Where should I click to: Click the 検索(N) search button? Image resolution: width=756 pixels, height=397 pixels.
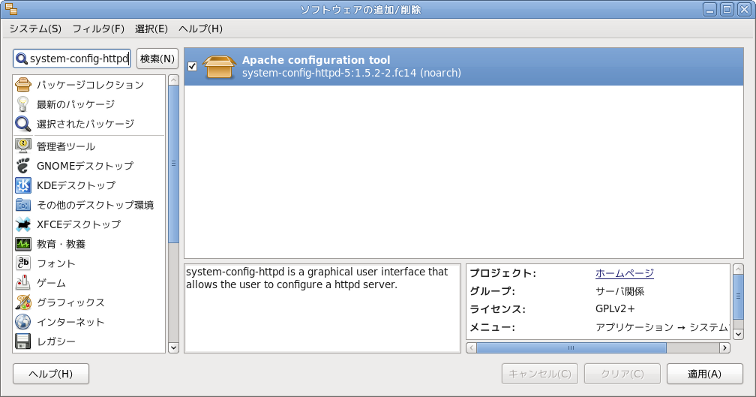tap(157, 59)
